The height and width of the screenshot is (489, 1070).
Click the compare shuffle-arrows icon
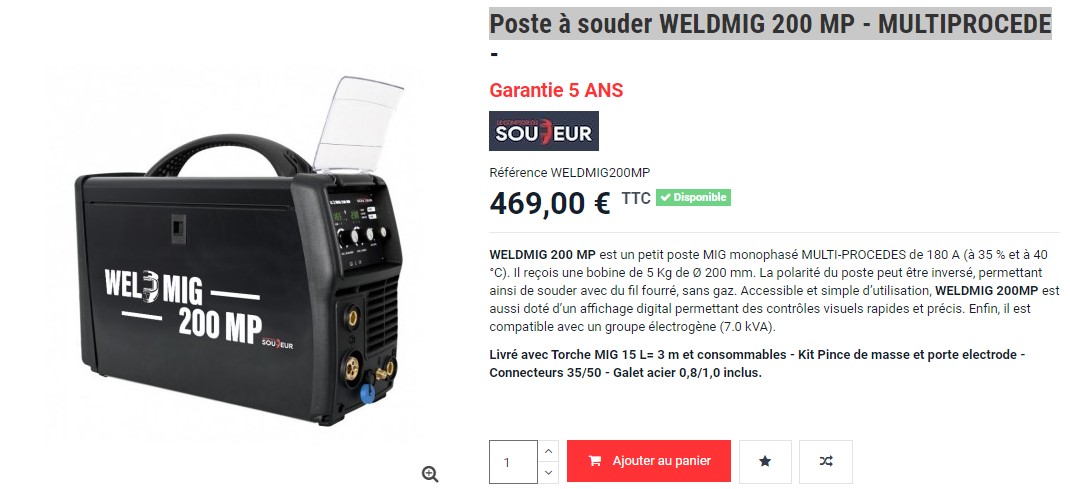(x=826, y=462)
